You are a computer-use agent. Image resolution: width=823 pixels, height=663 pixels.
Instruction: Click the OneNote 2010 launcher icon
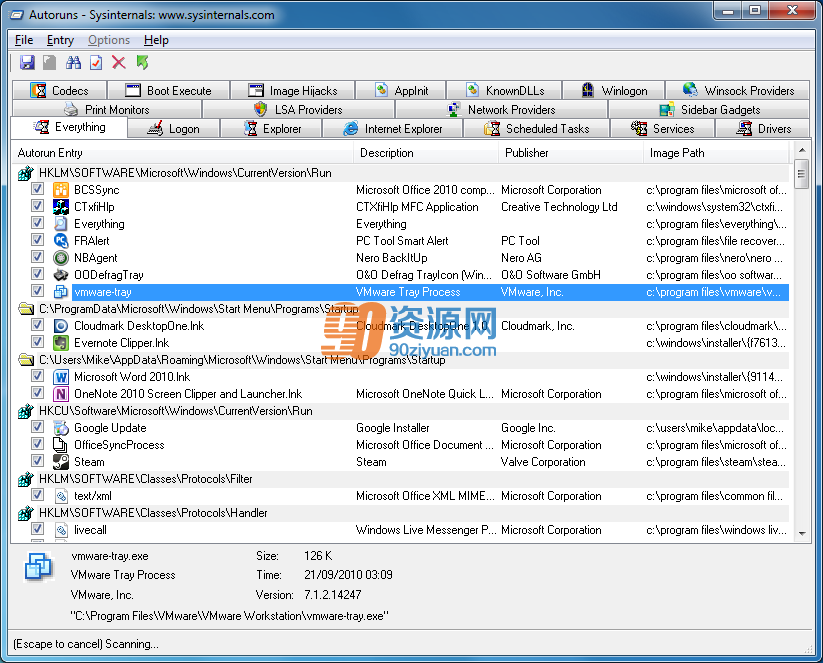click(61, 394)
